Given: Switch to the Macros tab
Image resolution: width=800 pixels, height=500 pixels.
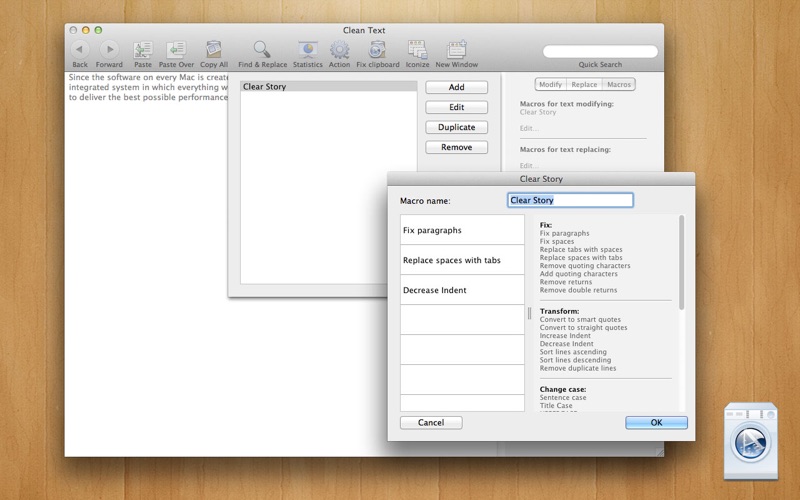Looking at the screenshot, I should [x=619, y=85].
